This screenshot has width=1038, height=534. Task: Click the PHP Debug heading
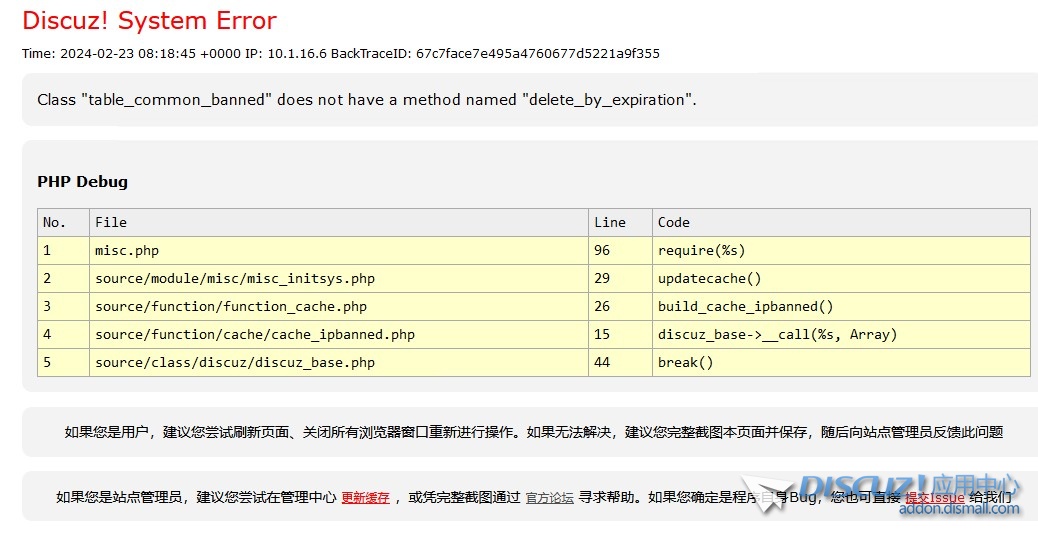(x=82, y=182)
